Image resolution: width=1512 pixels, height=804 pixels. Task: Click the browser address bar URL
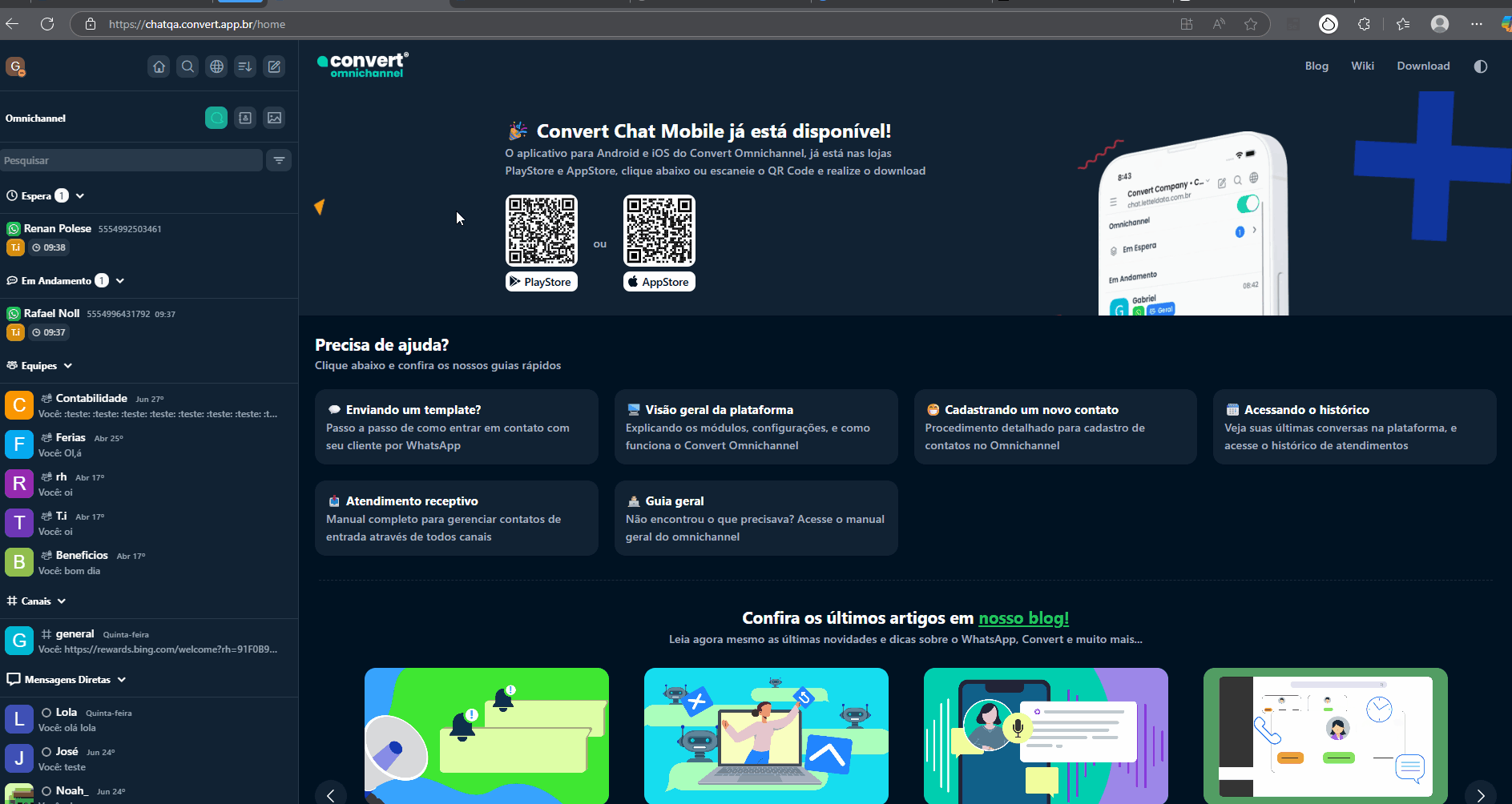197,24
